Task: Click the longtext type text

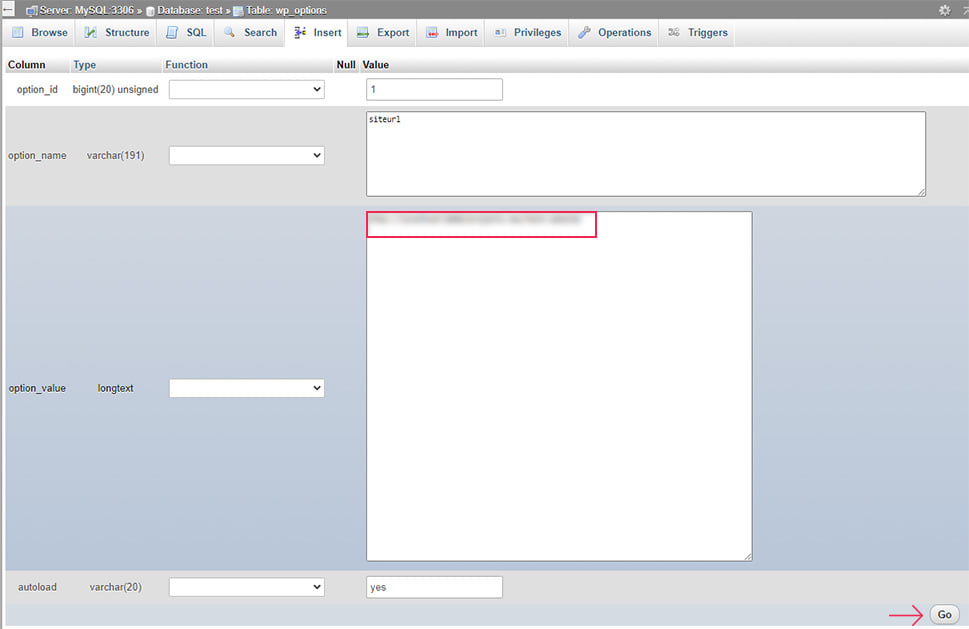Action: [116, 388]
